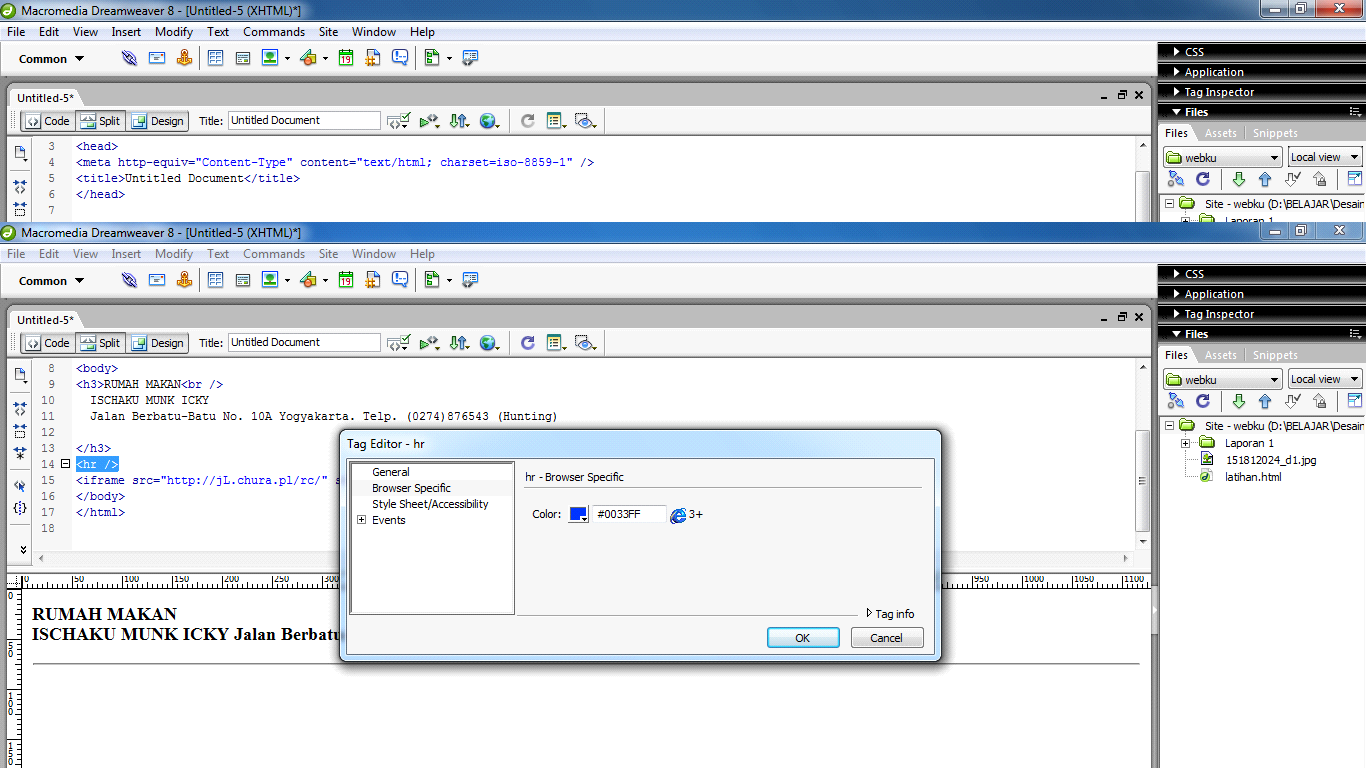
Task: Switch front window to Design view
Action: coord(158,343)
